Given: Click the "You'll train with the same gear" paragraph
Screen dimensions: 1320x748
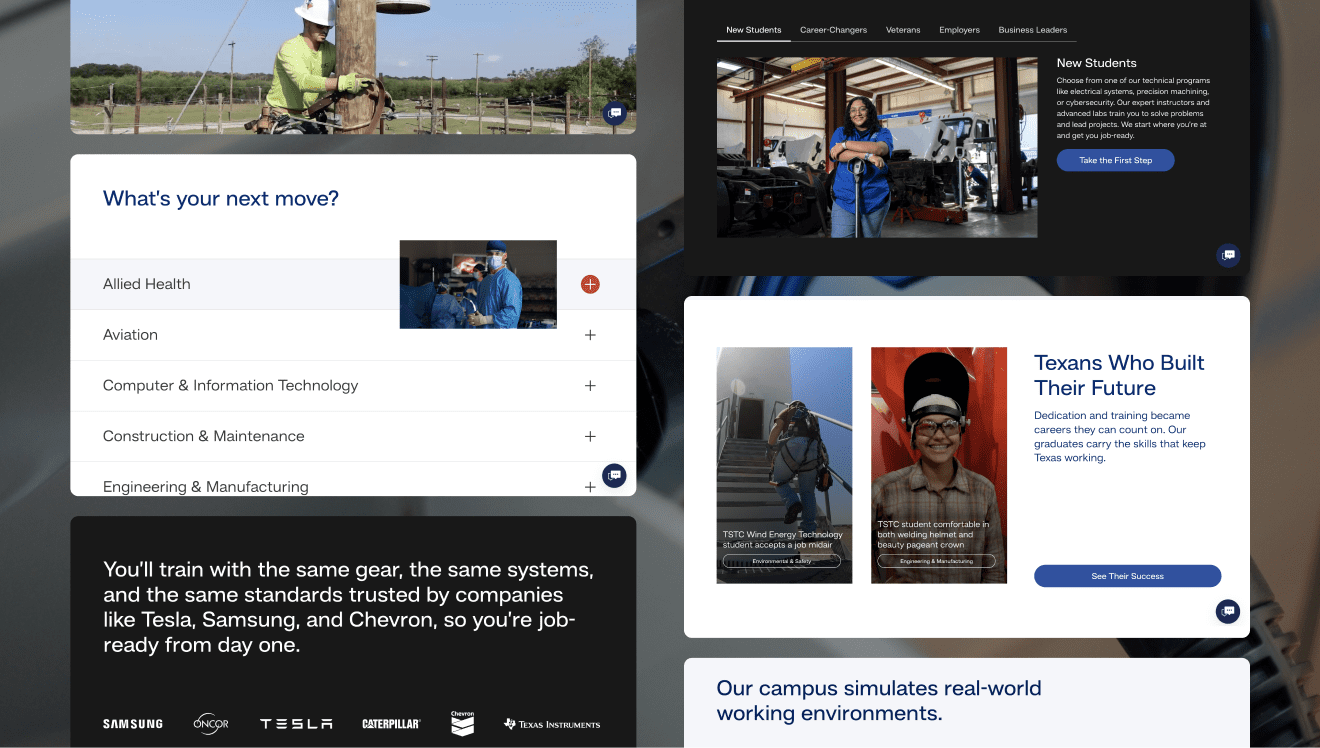Looking at the screenshot, I should coord(349,607).
